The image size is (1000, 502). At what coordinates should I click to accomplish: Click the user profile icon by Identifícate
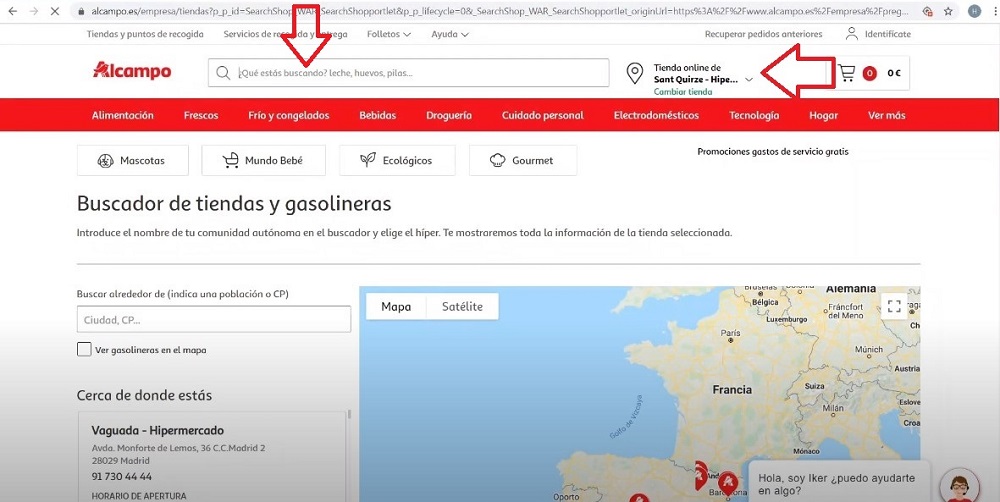(851, 33)
